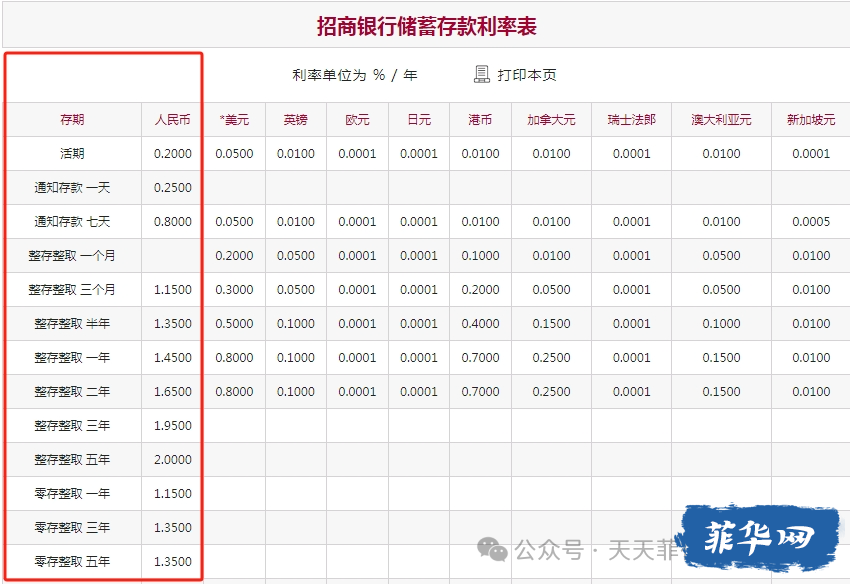Select SGD rate 0.0005 for 通知存款 七天

pyautogui.click(x=811, y=222)
